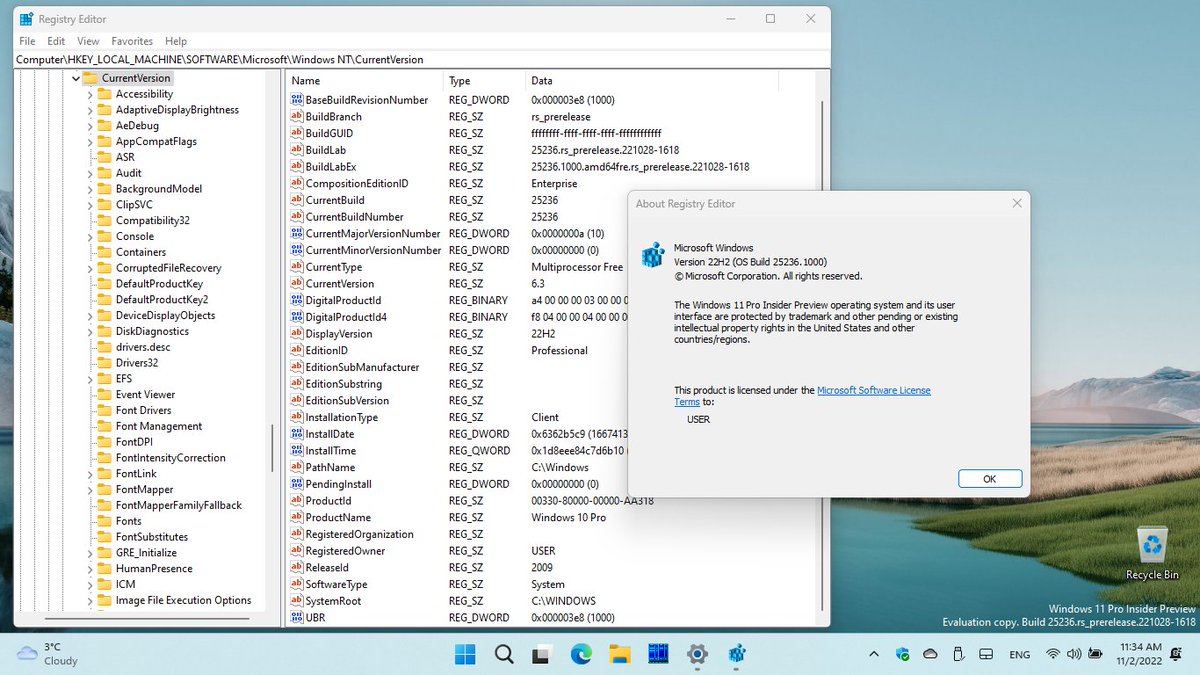Expand the AppCompatFlags key
The width and height of the screenshot is (1200, 675).
(90, 141)
